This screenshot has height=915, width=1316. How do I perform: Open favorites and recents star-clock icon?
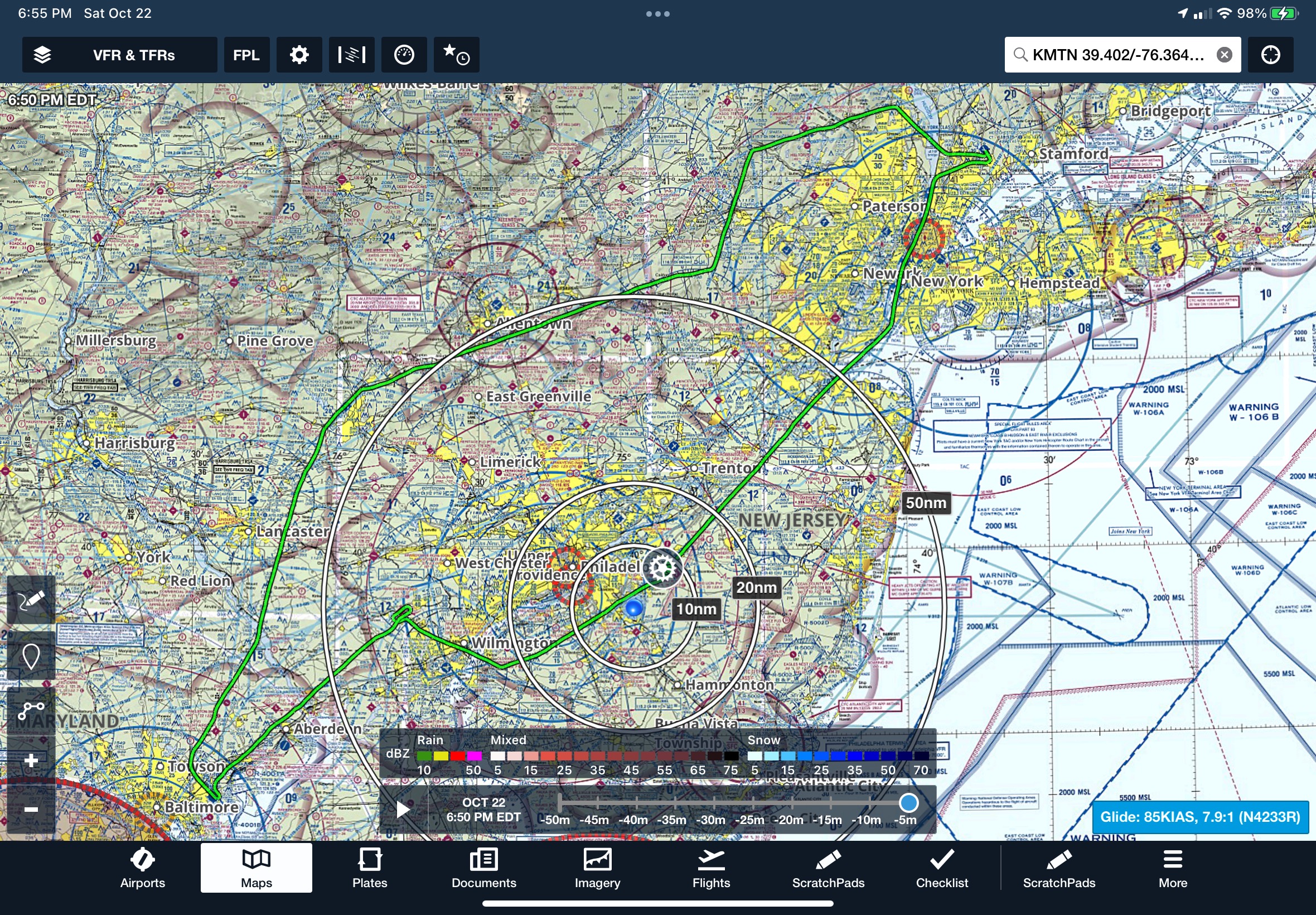pos(456,55)
